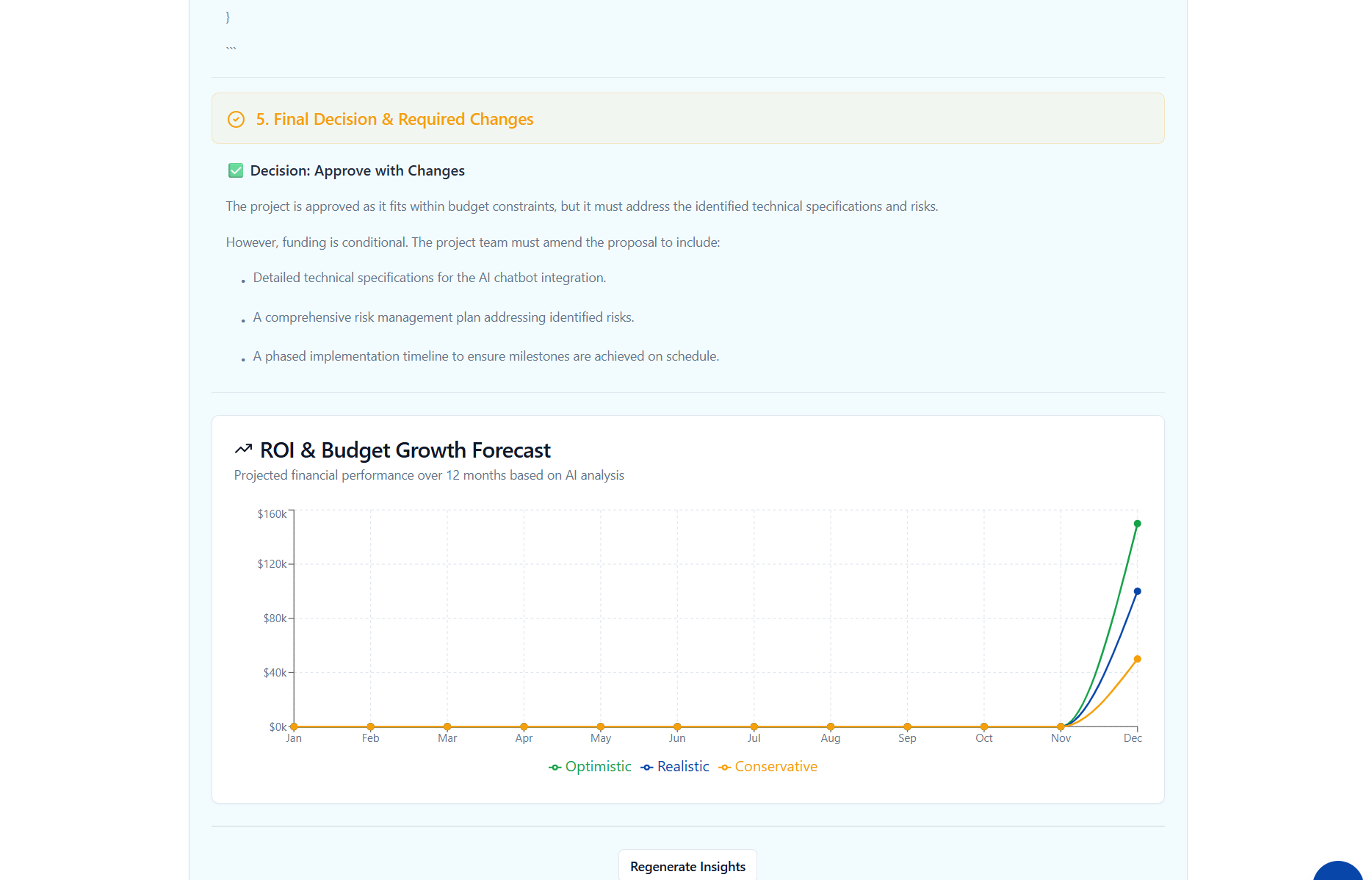Click the blue floating circle button at bottom corner
The height and width of the screenshot is (880, 1372).
[x=1338, y=871]
